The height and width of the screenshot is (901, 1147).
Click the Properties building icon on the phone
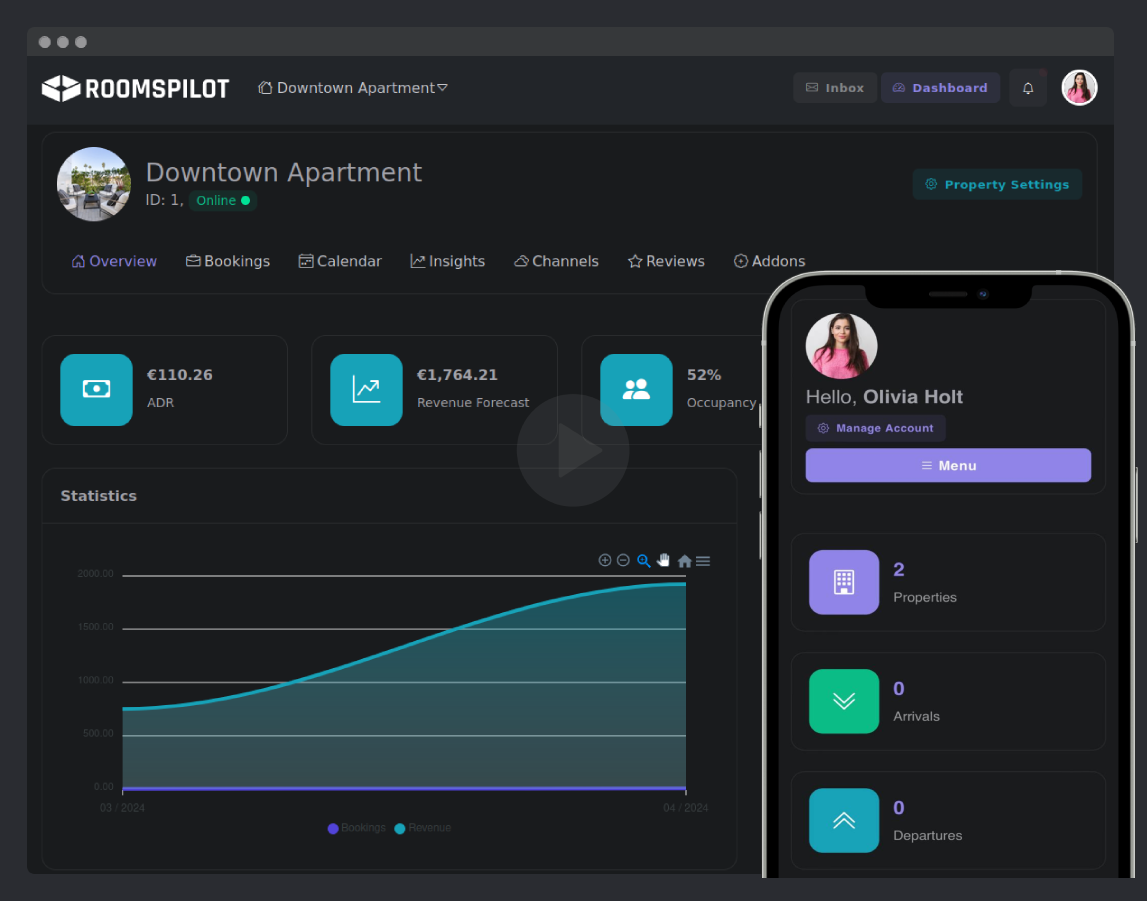click(844, 582)
